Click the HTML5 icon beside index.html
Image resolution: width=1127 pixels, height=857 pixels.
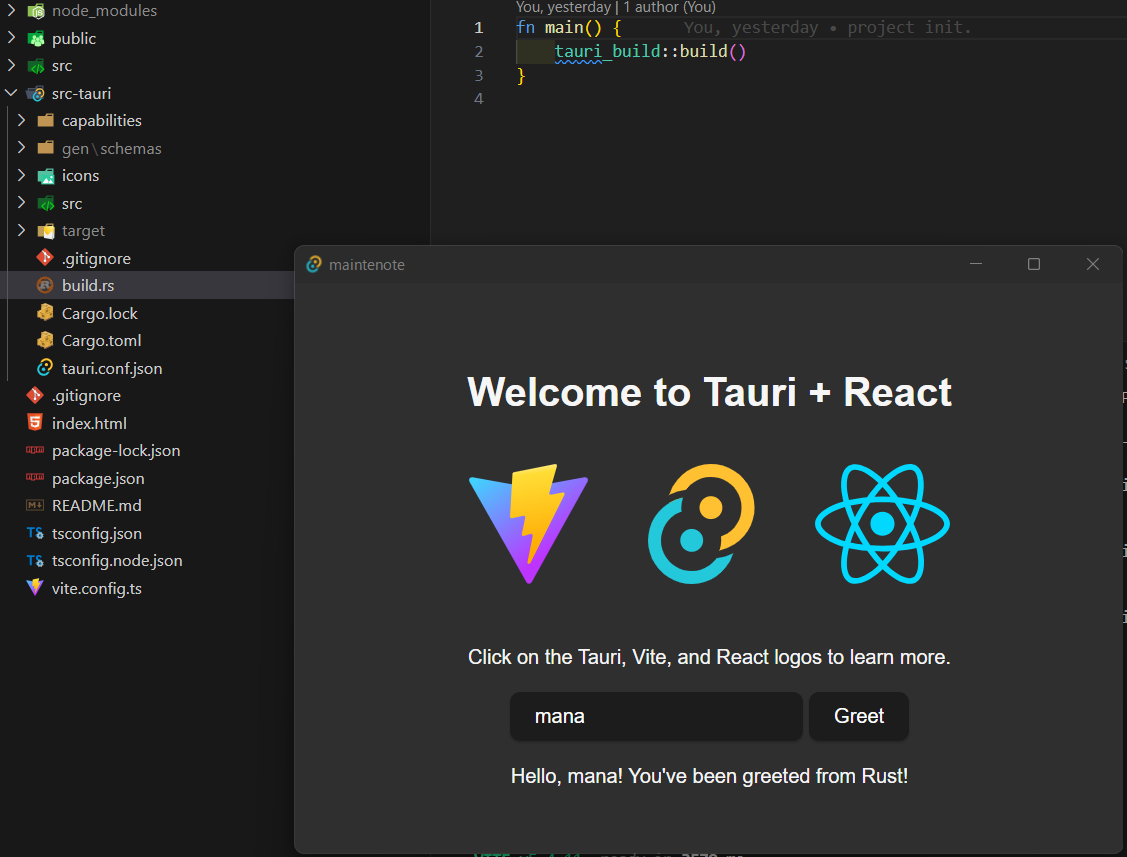34,423
